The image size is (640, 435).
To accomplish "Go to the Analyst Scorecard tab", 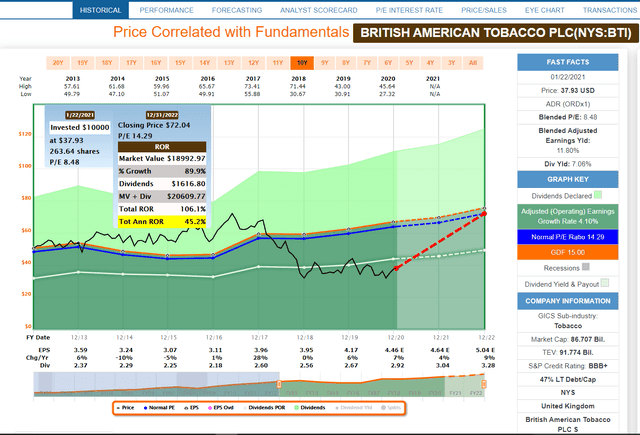I will click(318, 10).
